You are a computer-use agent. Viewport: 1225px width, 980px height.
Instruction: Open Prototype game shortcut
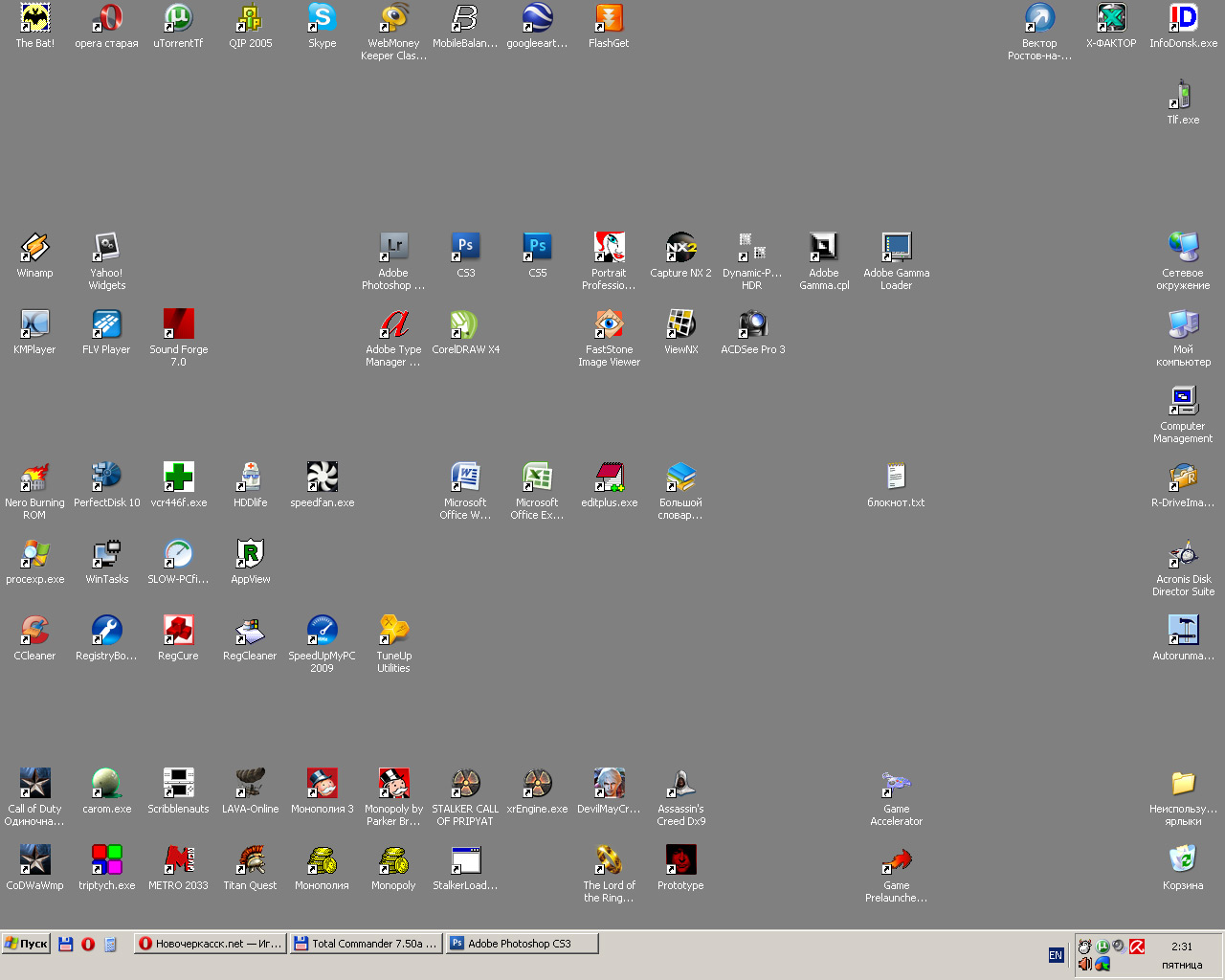681,859
